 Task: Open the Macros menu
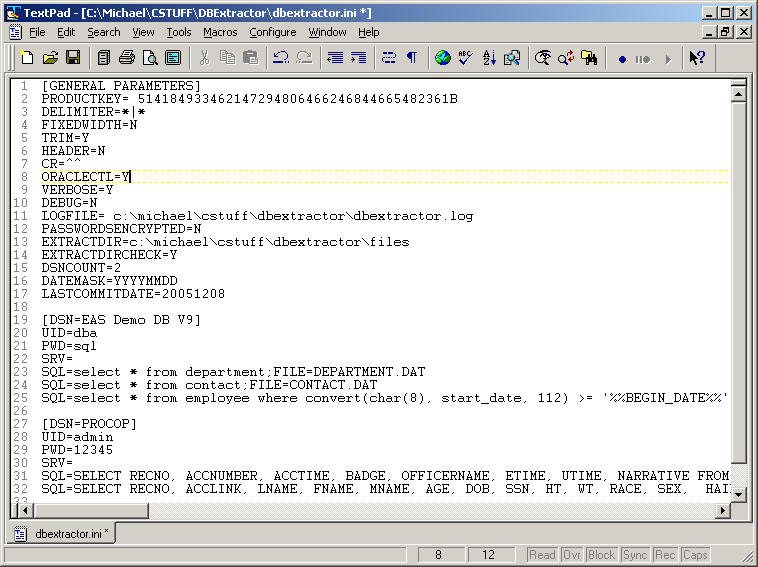point(220,32)
